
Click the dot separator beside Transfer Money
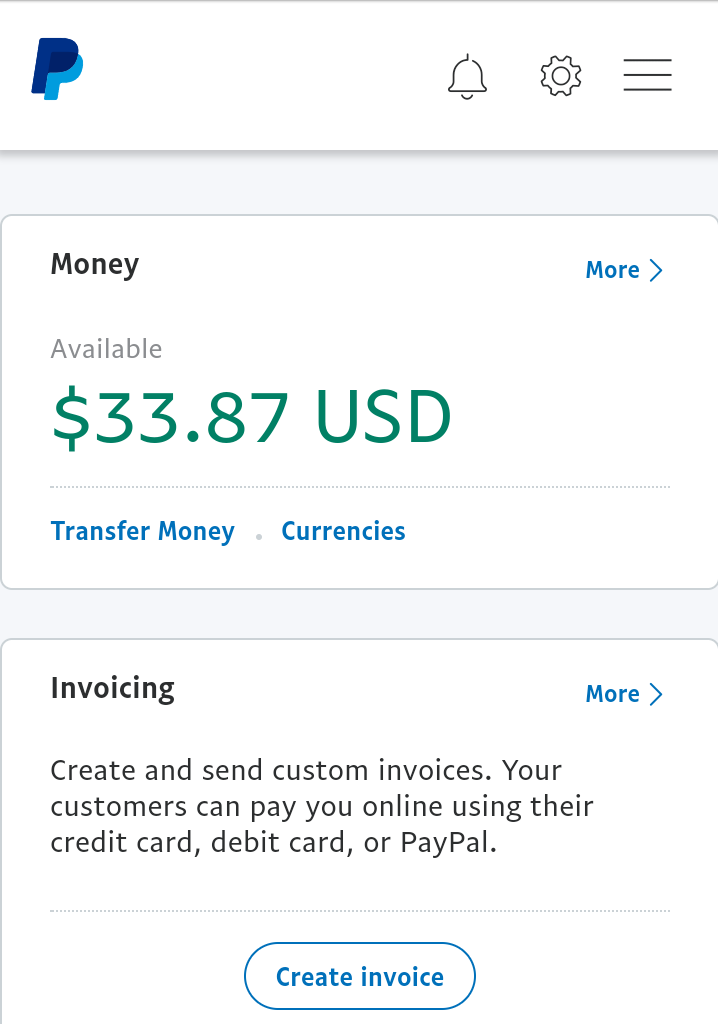[259, 536]
